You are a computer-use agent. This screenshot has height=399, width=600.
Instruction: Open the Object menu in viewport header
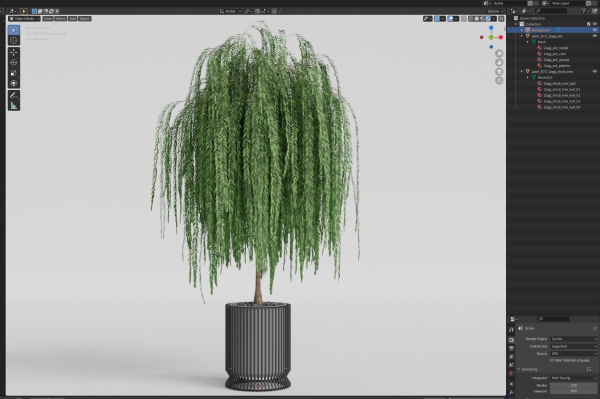tap(85, 19)
